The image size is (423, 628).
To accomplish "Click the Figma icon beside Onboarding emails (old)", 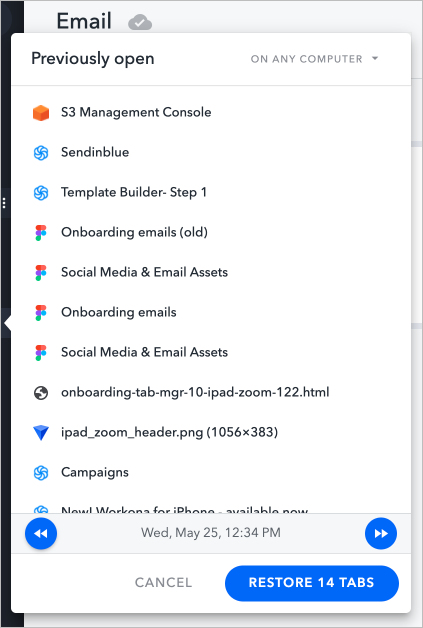I will [x=41, y=233].
